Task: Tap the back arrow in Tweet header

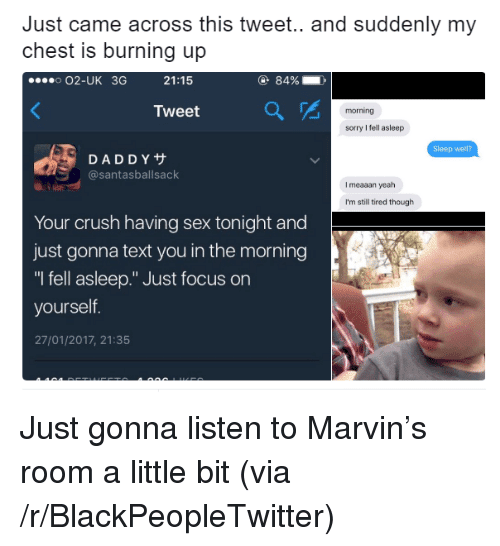Action: coord(36,111)
